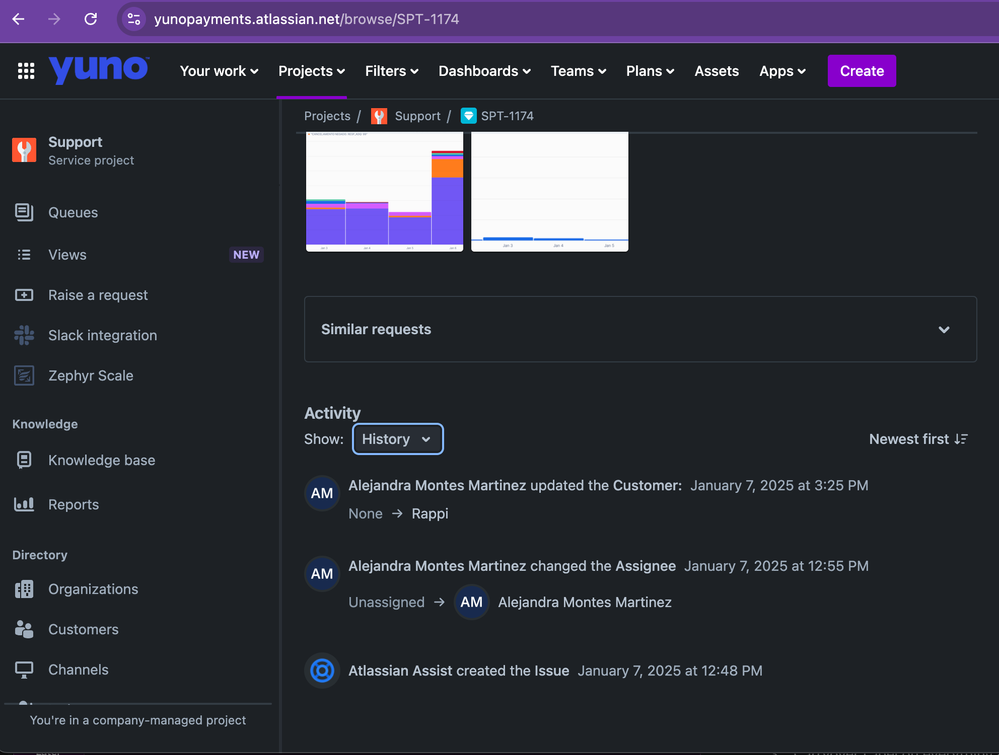Click the browser forward arrow
999x755 pixels.
click(x=54, y=19)
